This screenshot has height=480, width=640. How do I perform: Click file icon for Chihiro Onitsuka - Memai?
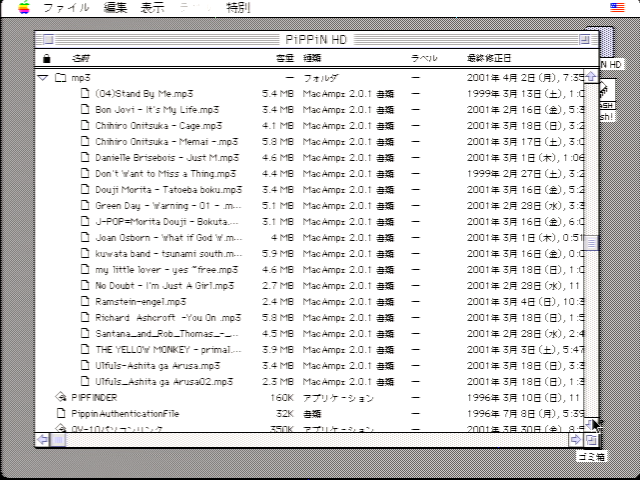point(85,142)
